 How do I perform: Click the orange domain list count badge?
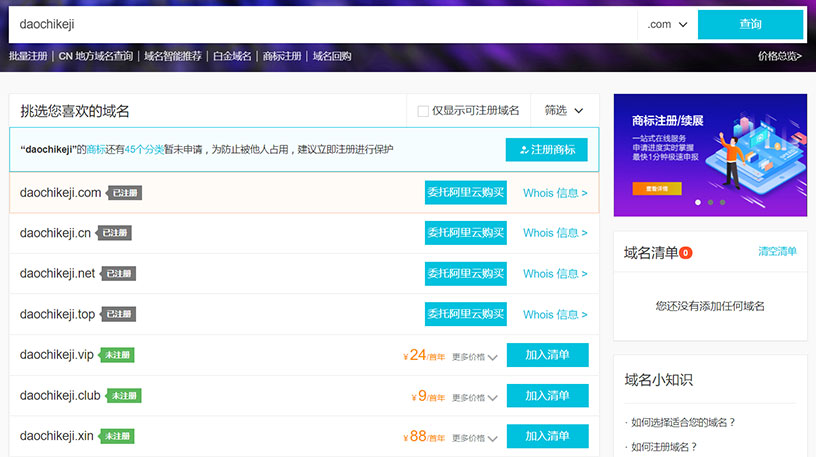click(685, 253)
